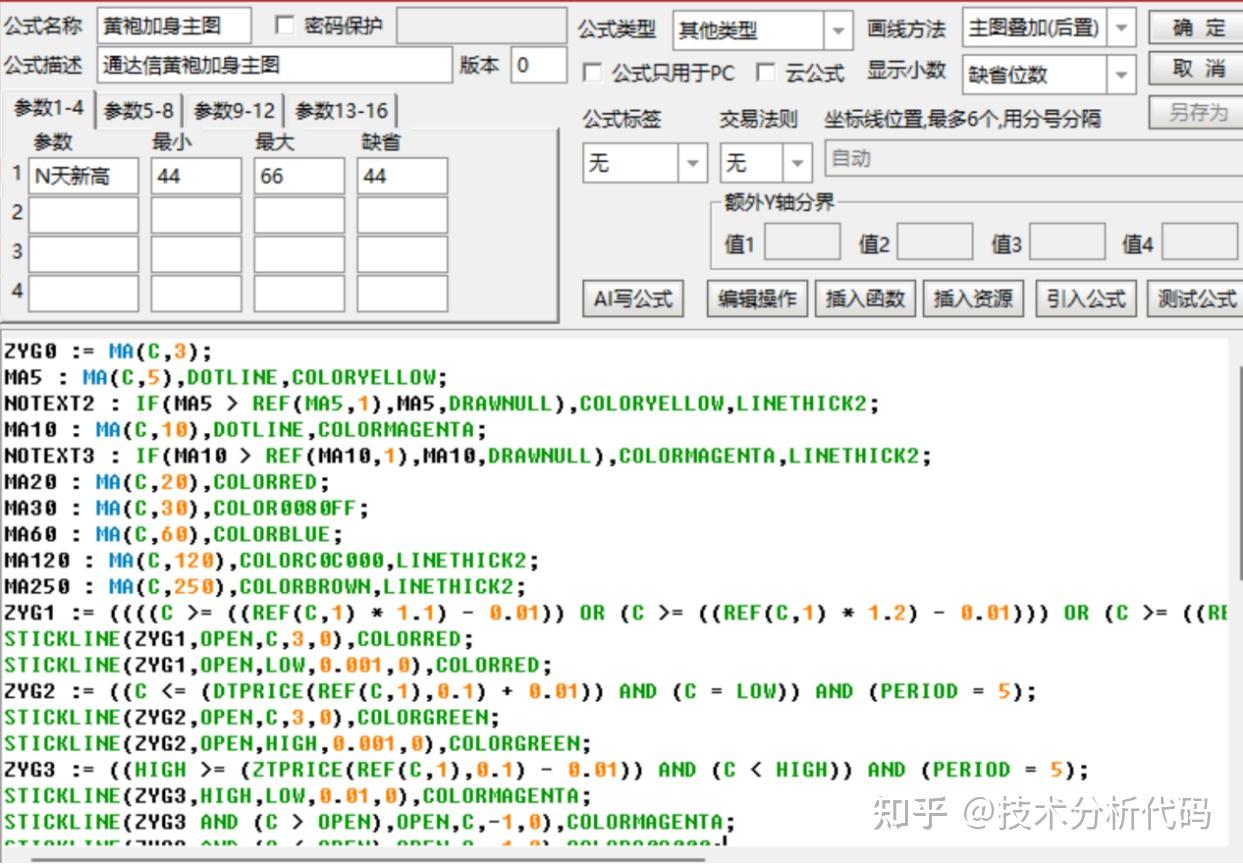Click the MA30 COLOR0080FF line
Screen dimensions: 1243x864
(x=187, y=508)
